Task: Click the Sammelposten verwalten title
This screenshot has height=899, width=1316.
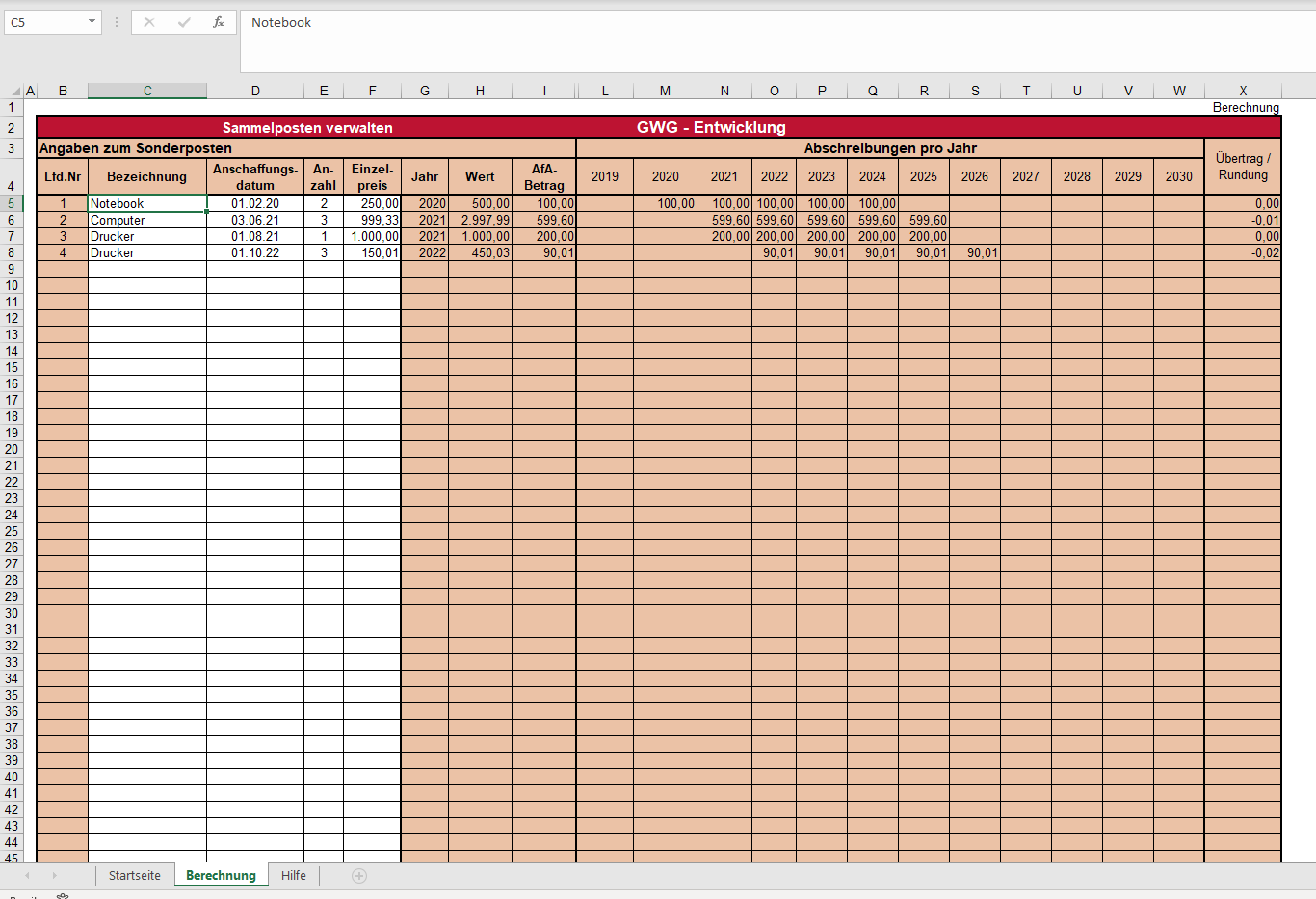Action: point(307,127)
